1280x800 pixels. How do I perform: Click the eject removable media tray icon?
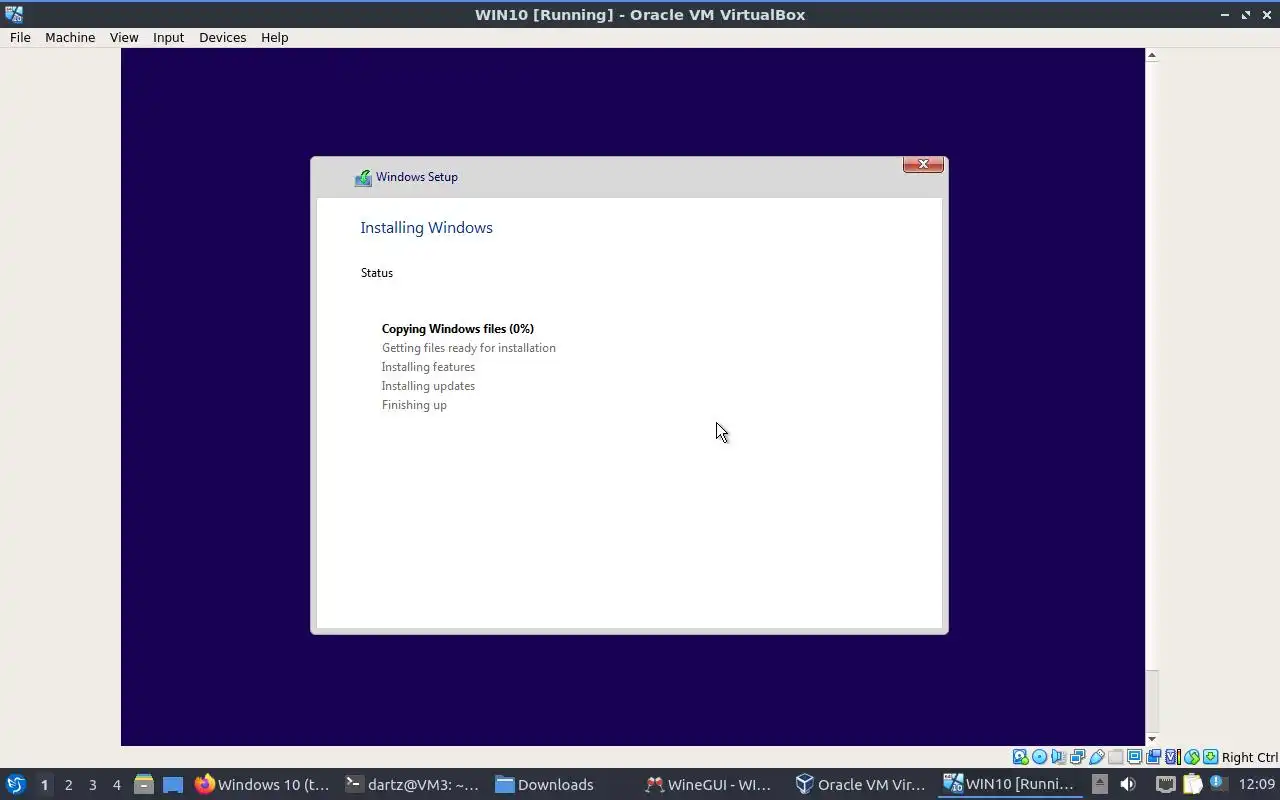(x=1099, y=785)
